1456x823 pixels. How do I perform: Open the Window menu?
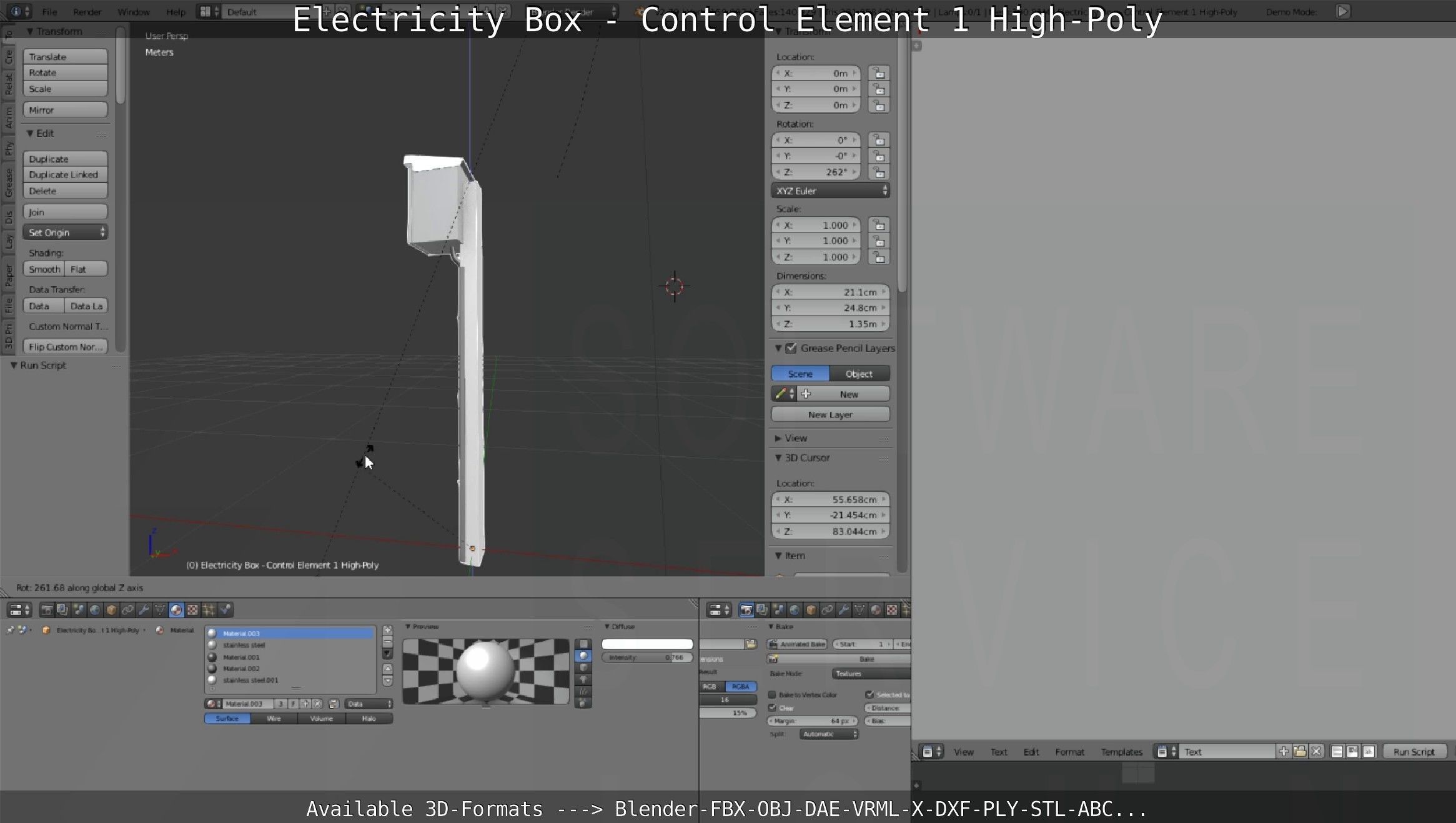134,12
